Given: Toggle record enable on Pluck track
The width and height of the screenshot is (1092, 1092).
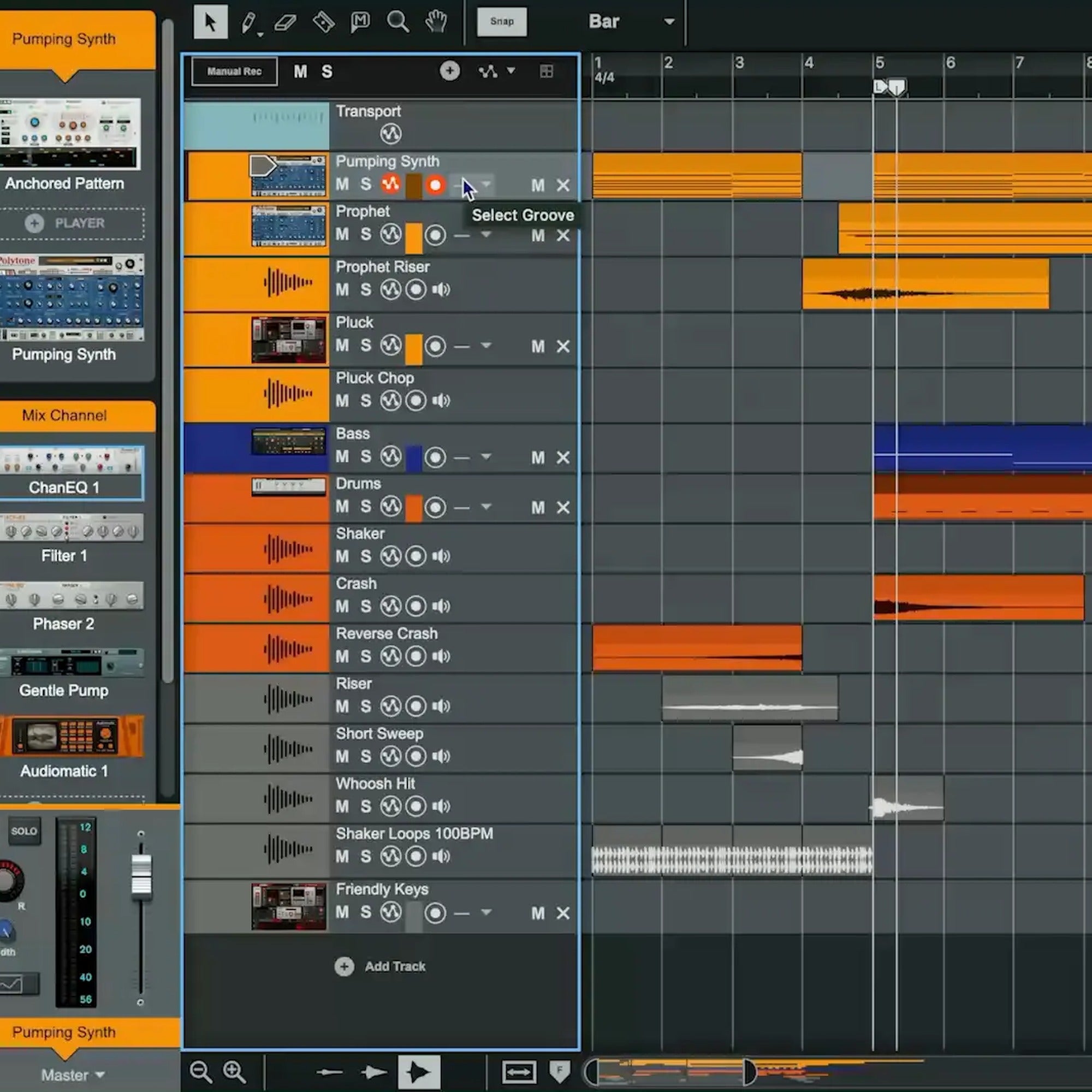Looking at the screenshot, I should (x=435, y=346).
